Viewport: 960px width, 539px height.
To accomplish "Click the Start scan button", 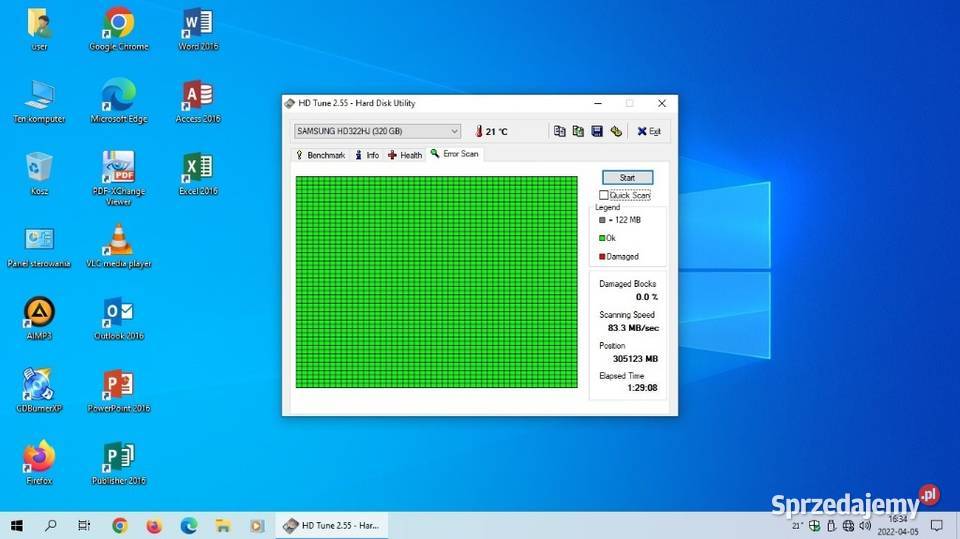I will [628, 178].
